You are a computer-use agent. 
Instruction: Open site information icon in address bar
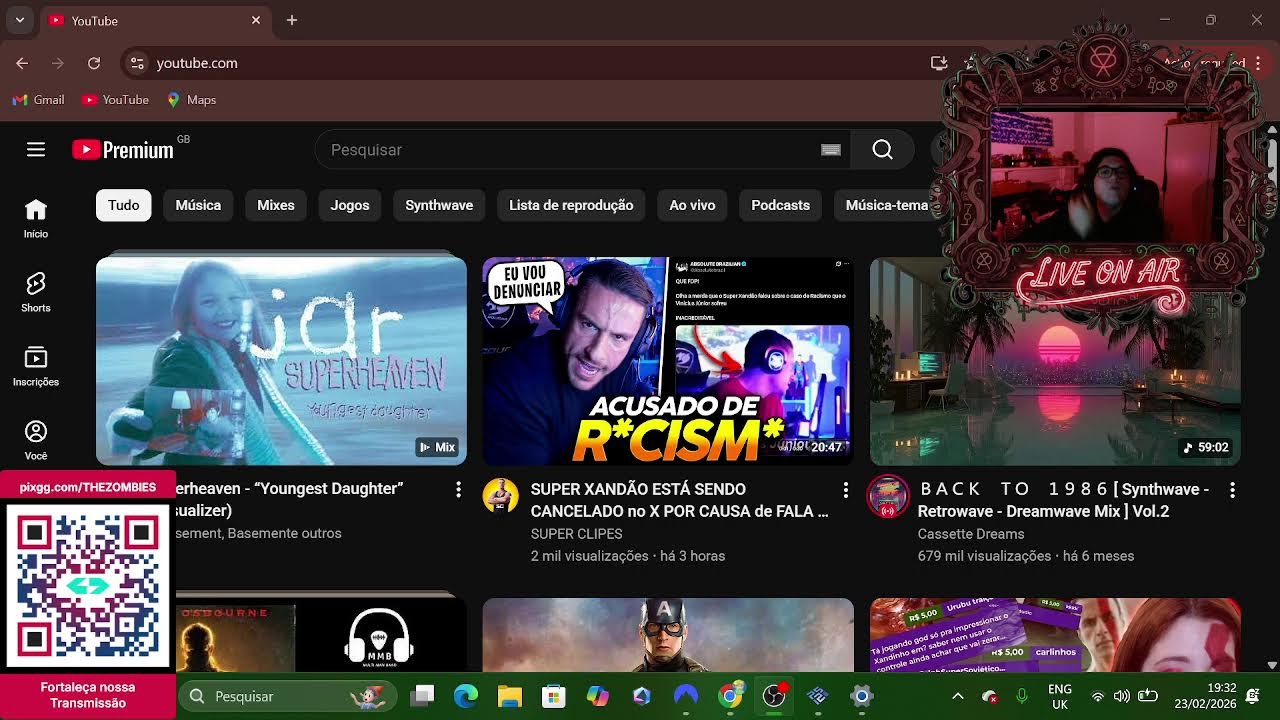(137, 63)
